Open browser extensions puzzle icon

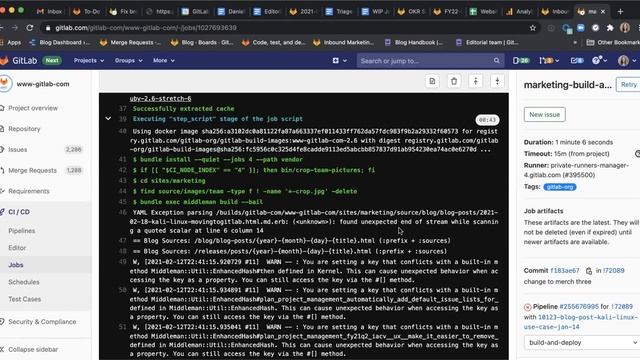[610, 28]
